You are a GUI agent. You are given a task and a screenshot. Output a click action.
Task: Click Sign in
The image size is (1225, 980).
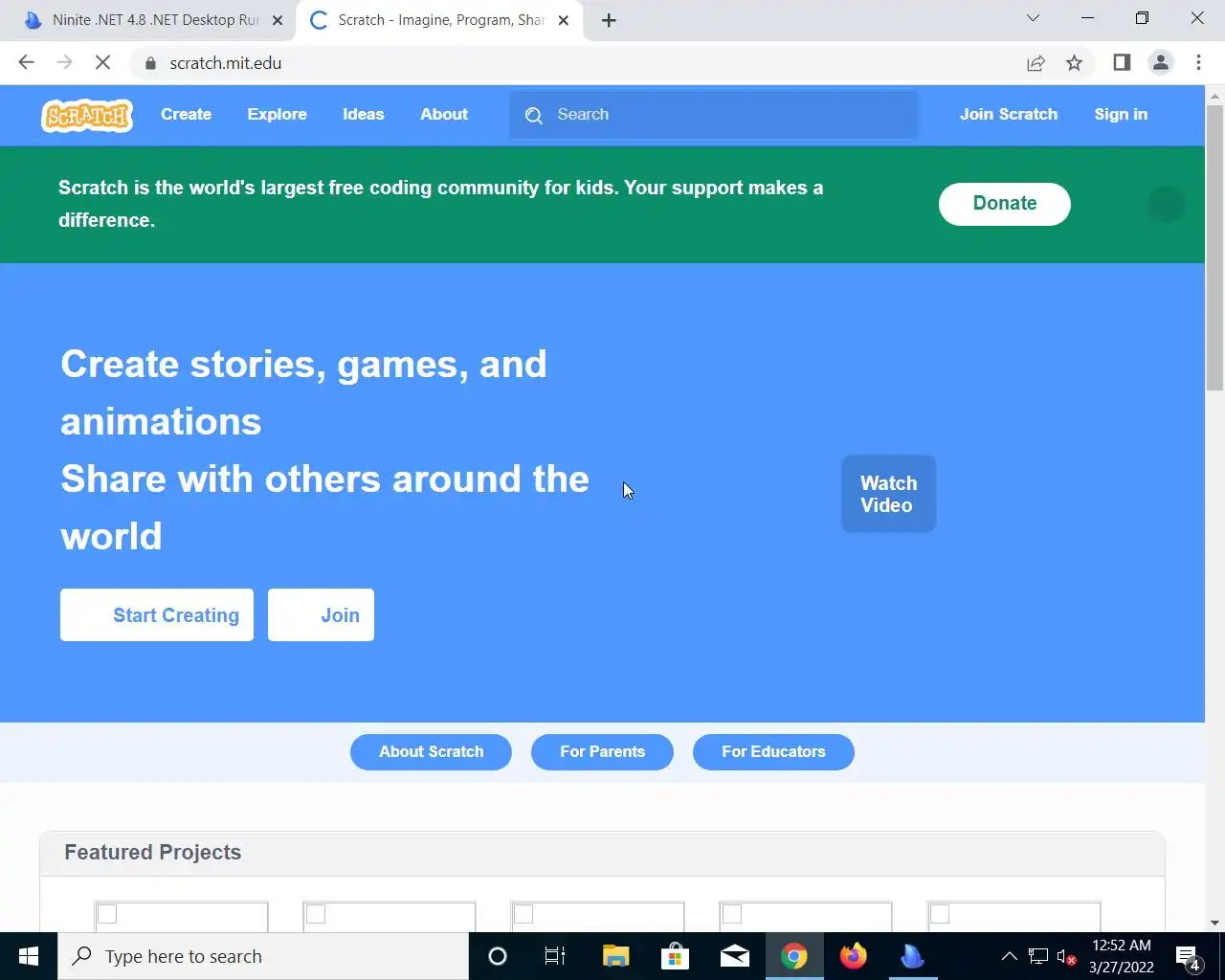(x=1121, y=114)
